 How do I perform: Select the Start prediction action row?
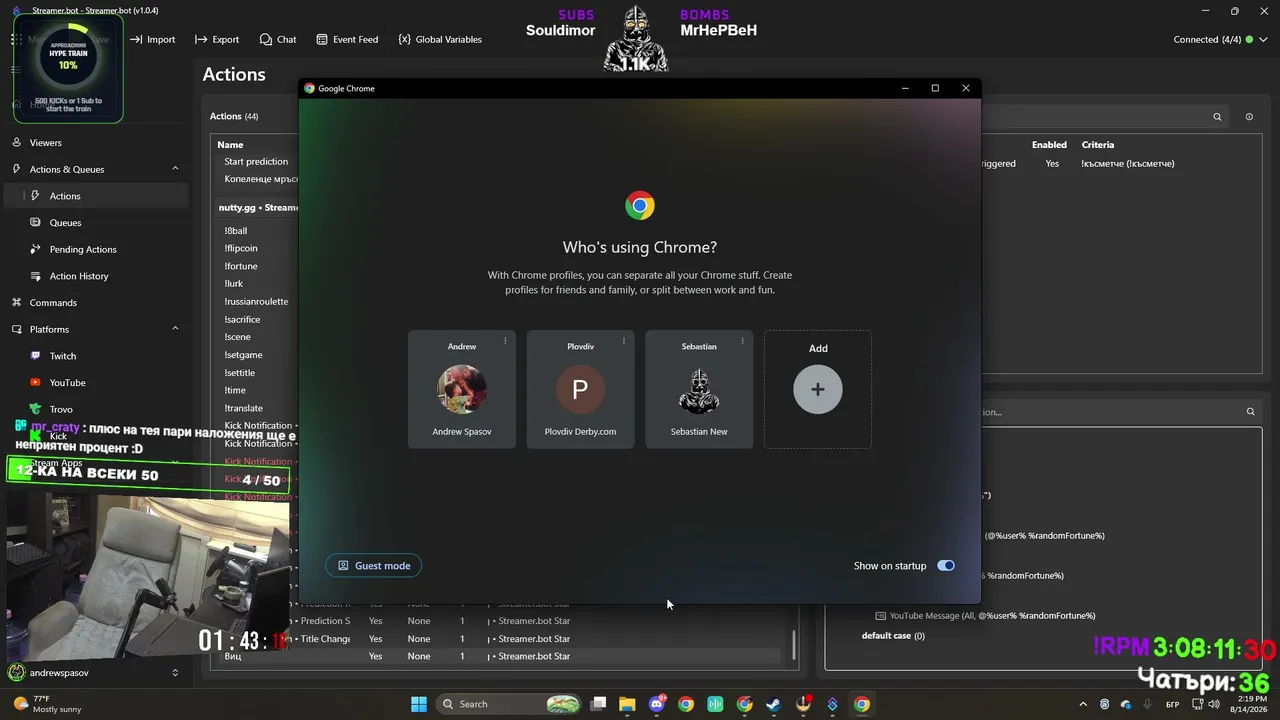coord(256,161)
